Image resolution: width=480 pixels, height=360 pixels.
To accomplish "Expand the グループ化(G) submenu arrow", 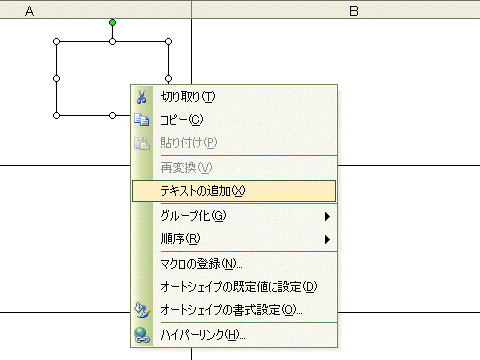I will [327, 217].
